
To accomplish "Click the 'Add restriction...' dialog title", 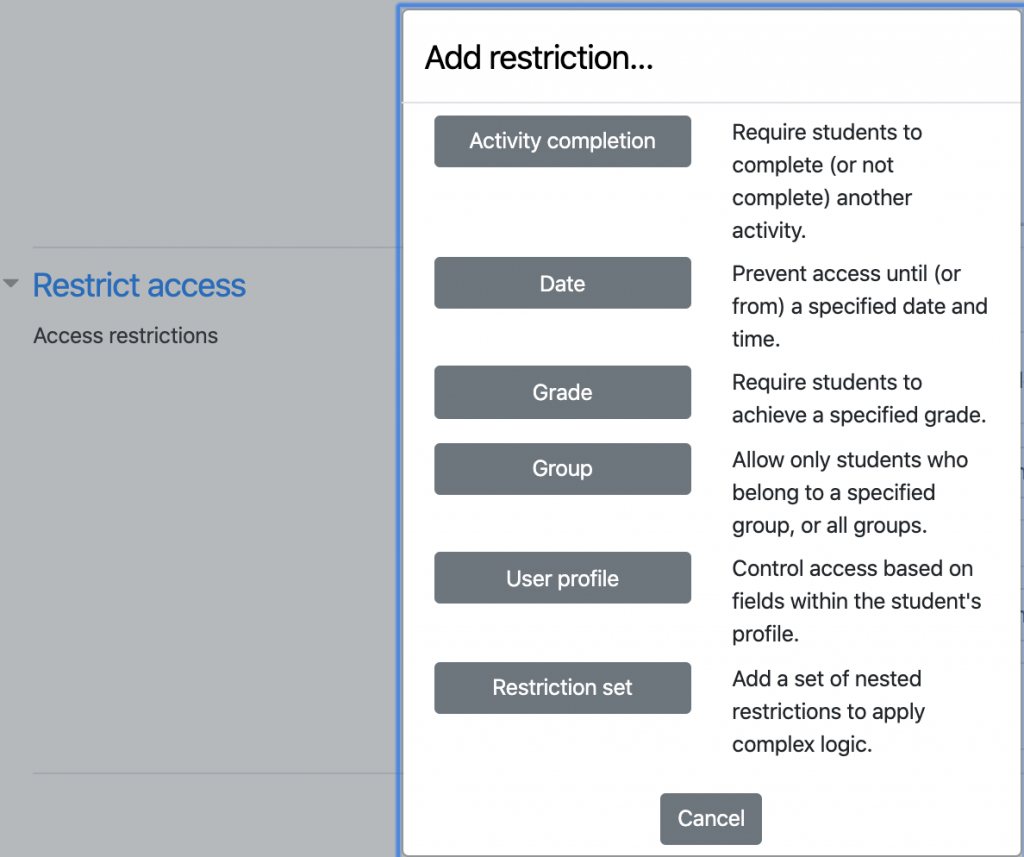I will click(x=539, y=58).
